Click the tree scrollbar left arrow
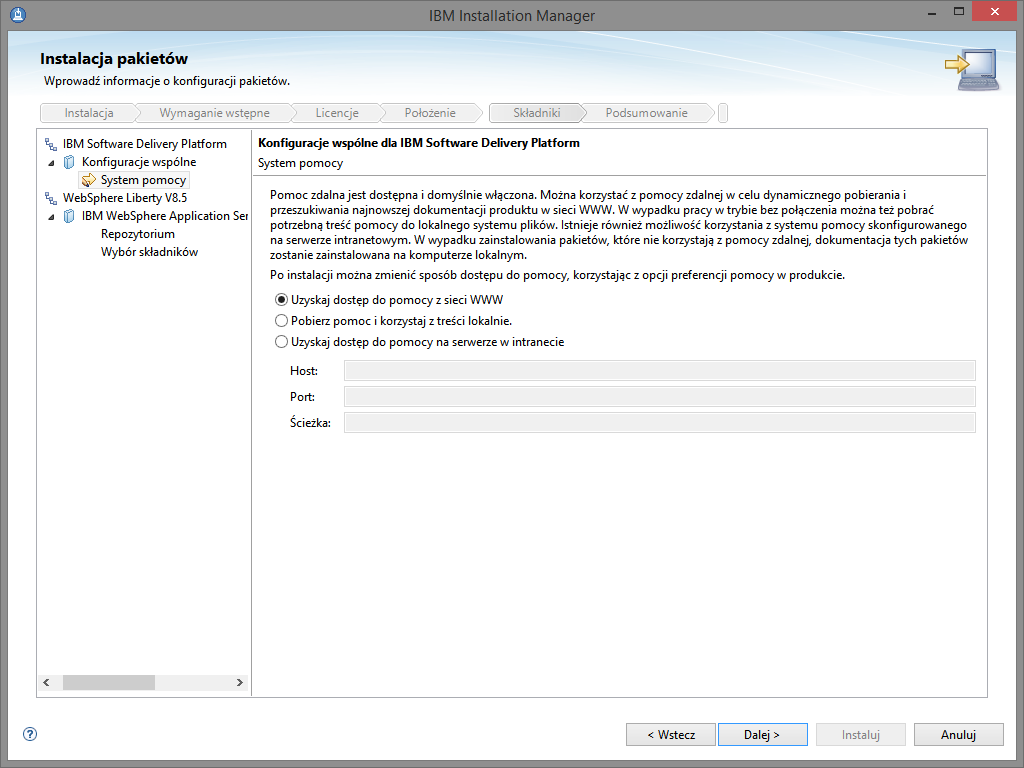Screen dimensions: 1024x768 [x=46, y=682]
